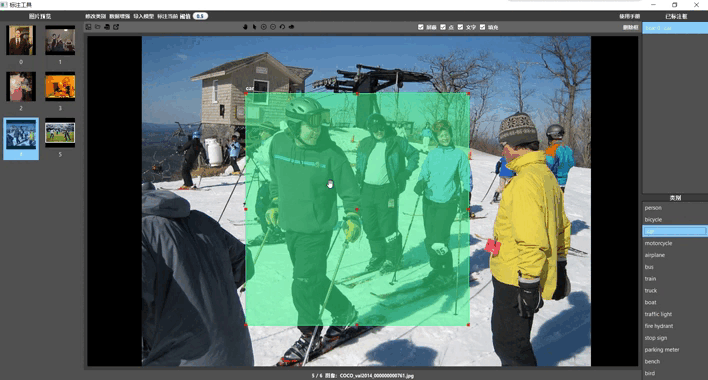This screenshot has height=380, width=708.
Task: Select thumbnail 1 in the preview panel
Action: tap(60, 40)
